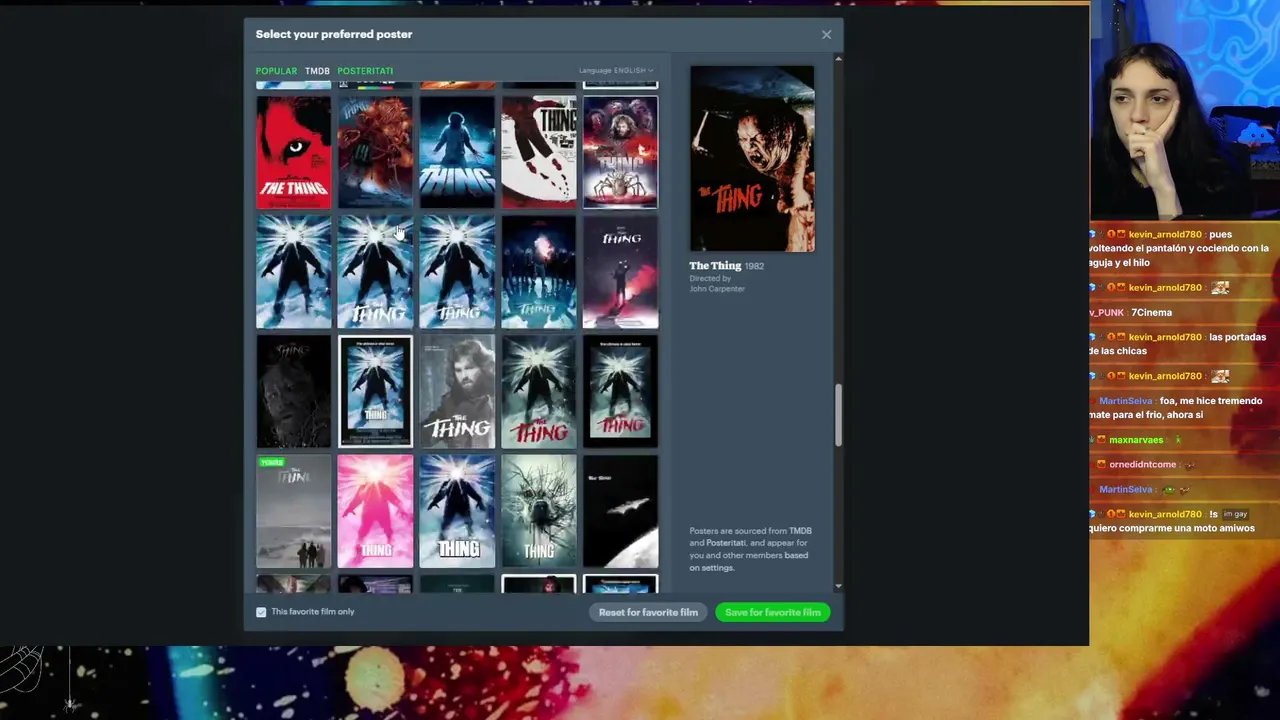Toggle 'This favorite film only' checkbox
This screenshot has width=1280, height=720.
(261, 612)
